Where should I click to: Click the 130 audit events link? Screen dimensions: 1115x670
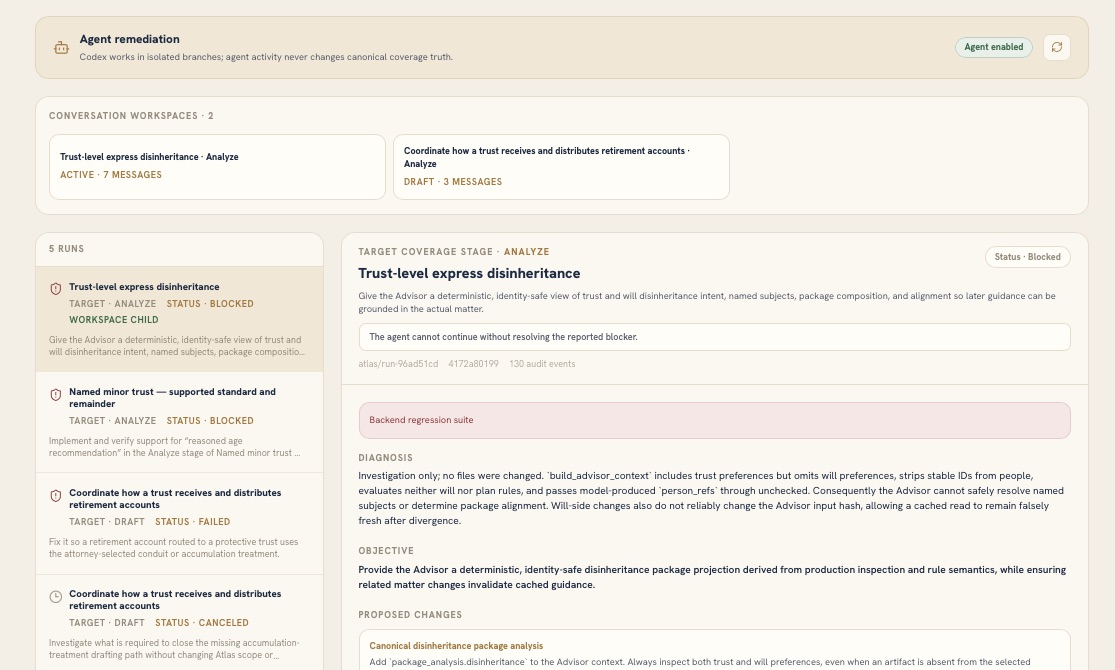542,363
